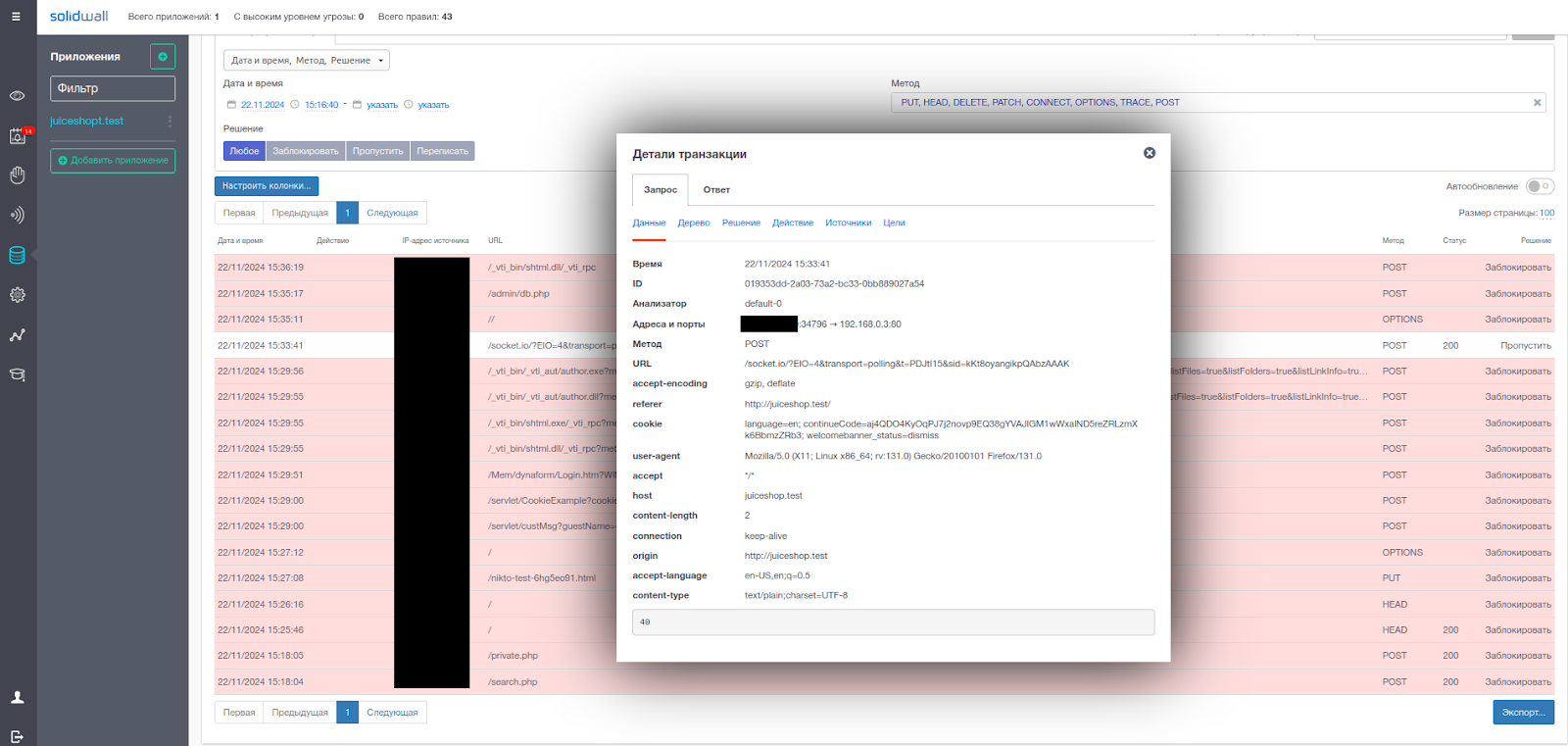Sort by the Дата и время column header
Image resolution: width=1568 pixels, height=746 pixels.
[240, 240]
